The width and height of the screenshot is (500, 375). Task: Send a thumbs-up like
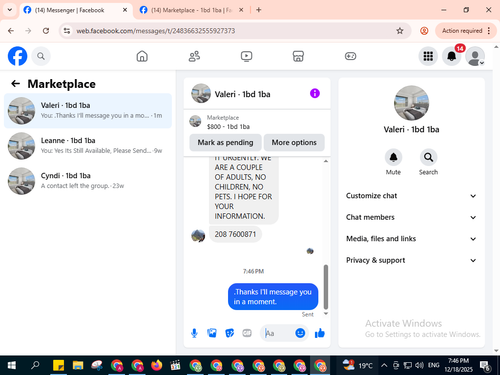coord(319,333)
